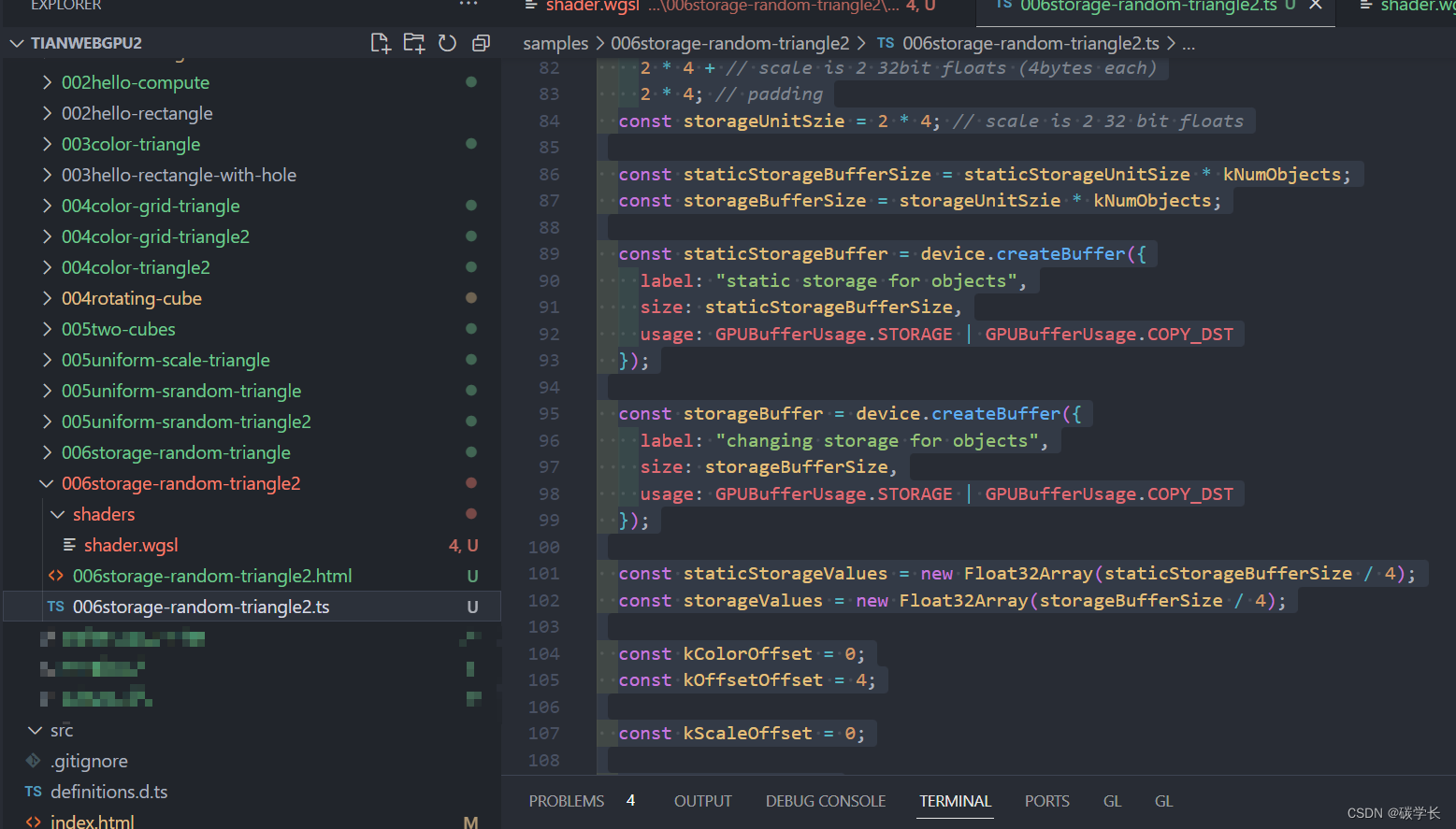Click the problems count badge 4
The height and width of the screenshot is (829, 1456).
(630, 800)
